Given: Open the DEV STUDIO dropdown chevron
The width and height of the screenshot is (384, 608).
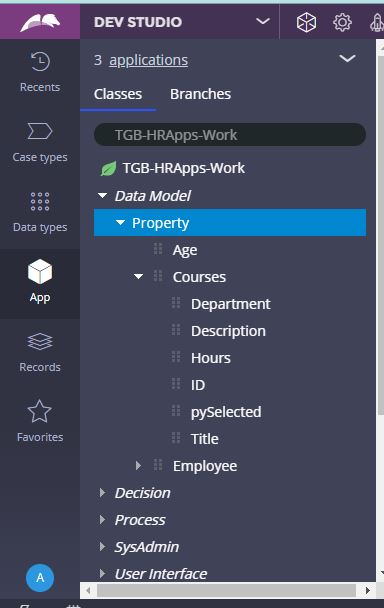Looking at the screenshot, I should point(263,21).
